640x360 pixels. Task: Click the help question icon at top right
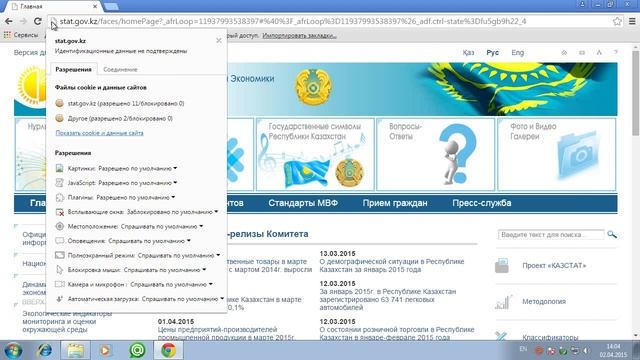[x=616, y=53]
